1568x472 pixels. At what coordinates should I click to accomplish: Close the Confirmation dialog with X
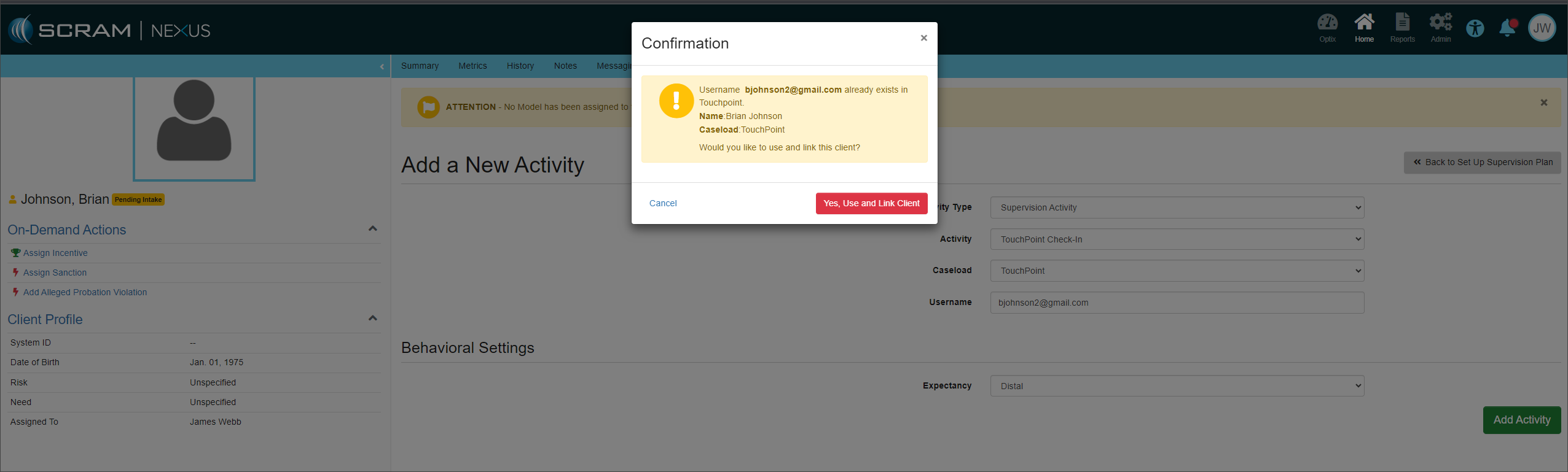pyautogui.click(x=923, y=38)
